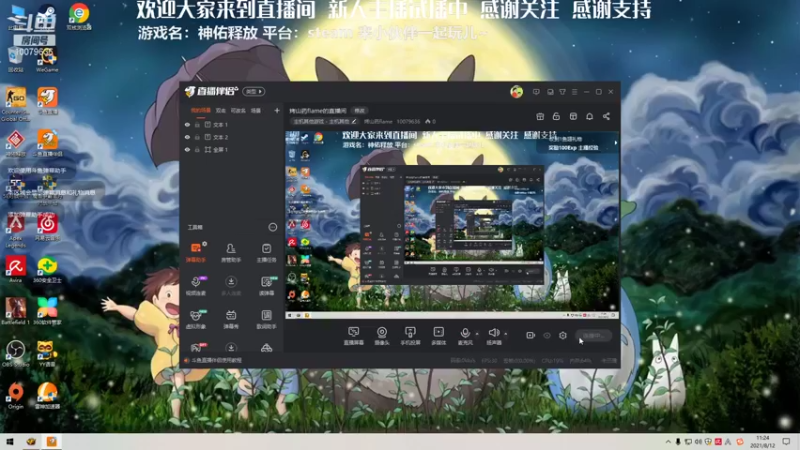Click the WeGame desktop icon
The image size is (800, 450).
point(47,58)
